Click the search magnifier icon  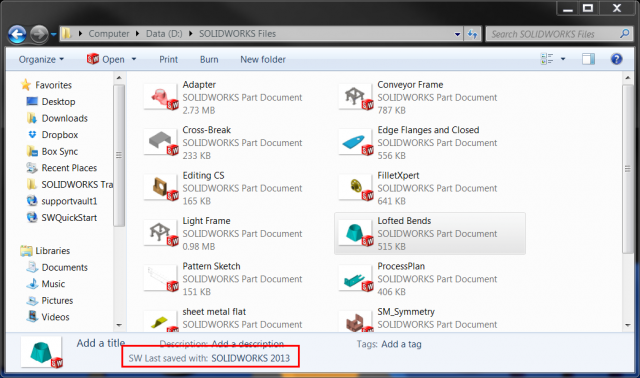pos(624,34)
